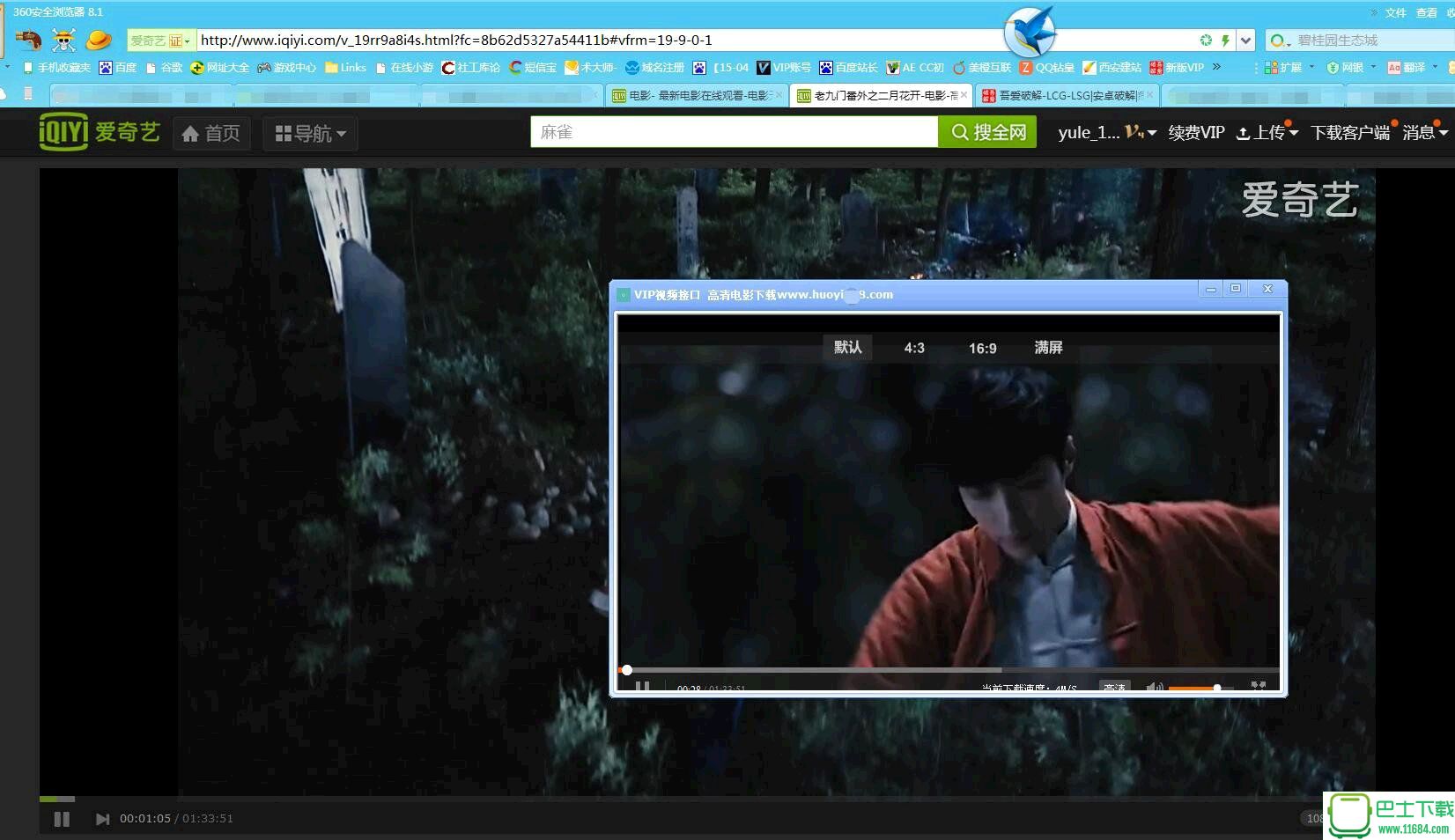The image size is (1455, 840).
Task: Open 手机收藏夹 bookmark
Action: coord(57,68)
